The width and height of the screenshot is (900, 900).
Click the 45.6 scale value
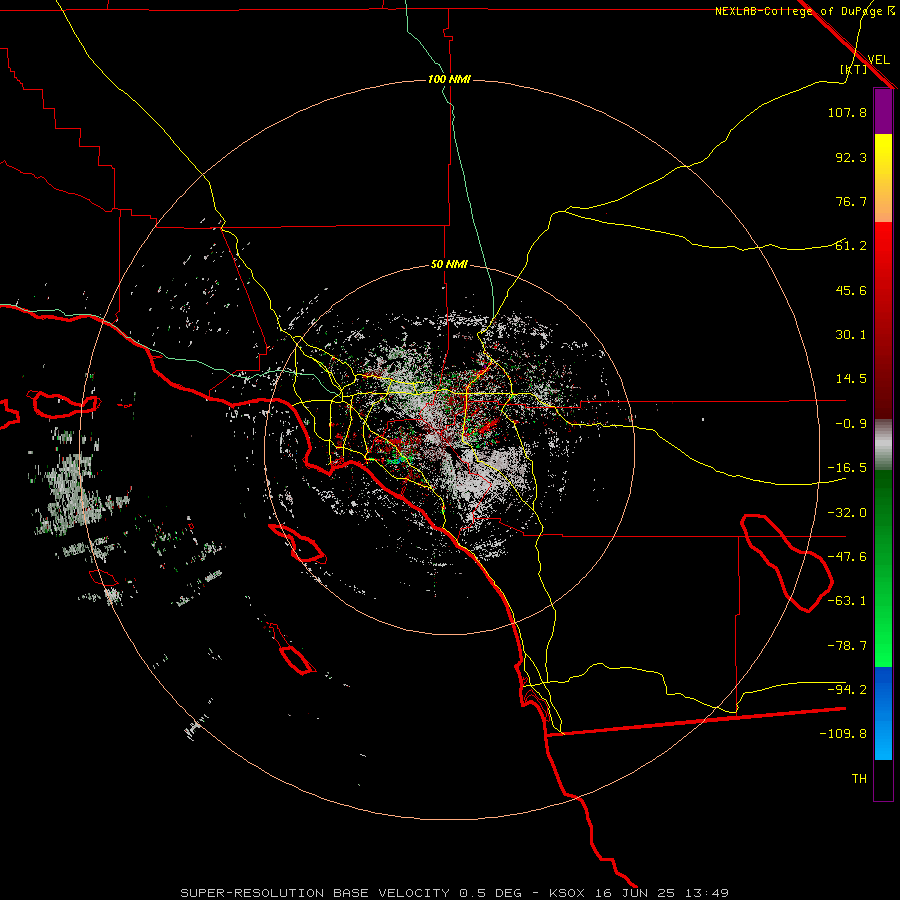851,290
